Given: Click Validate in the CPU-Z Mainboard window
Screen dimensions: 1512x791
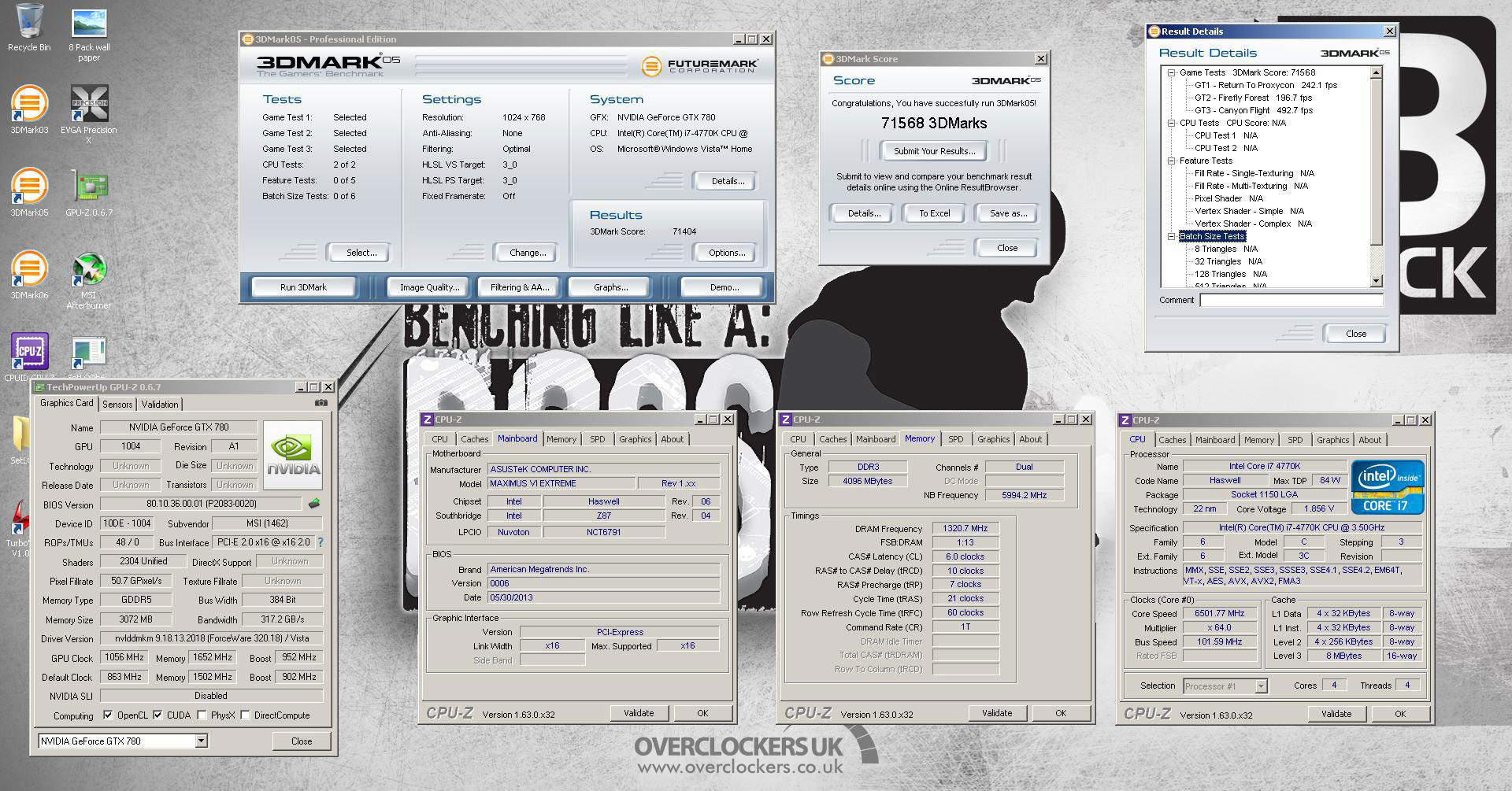Looking at the screenshot, I should click(639, 713).
